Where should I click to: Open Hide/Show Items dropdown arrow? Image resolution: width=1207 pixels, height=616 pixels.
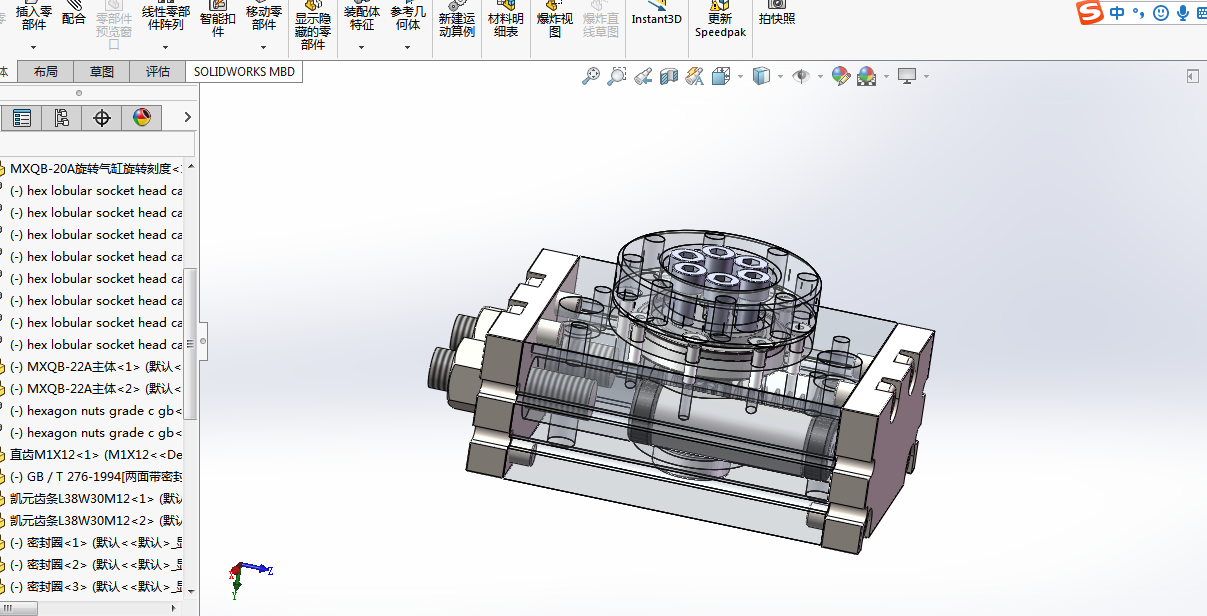click(820, 77)
